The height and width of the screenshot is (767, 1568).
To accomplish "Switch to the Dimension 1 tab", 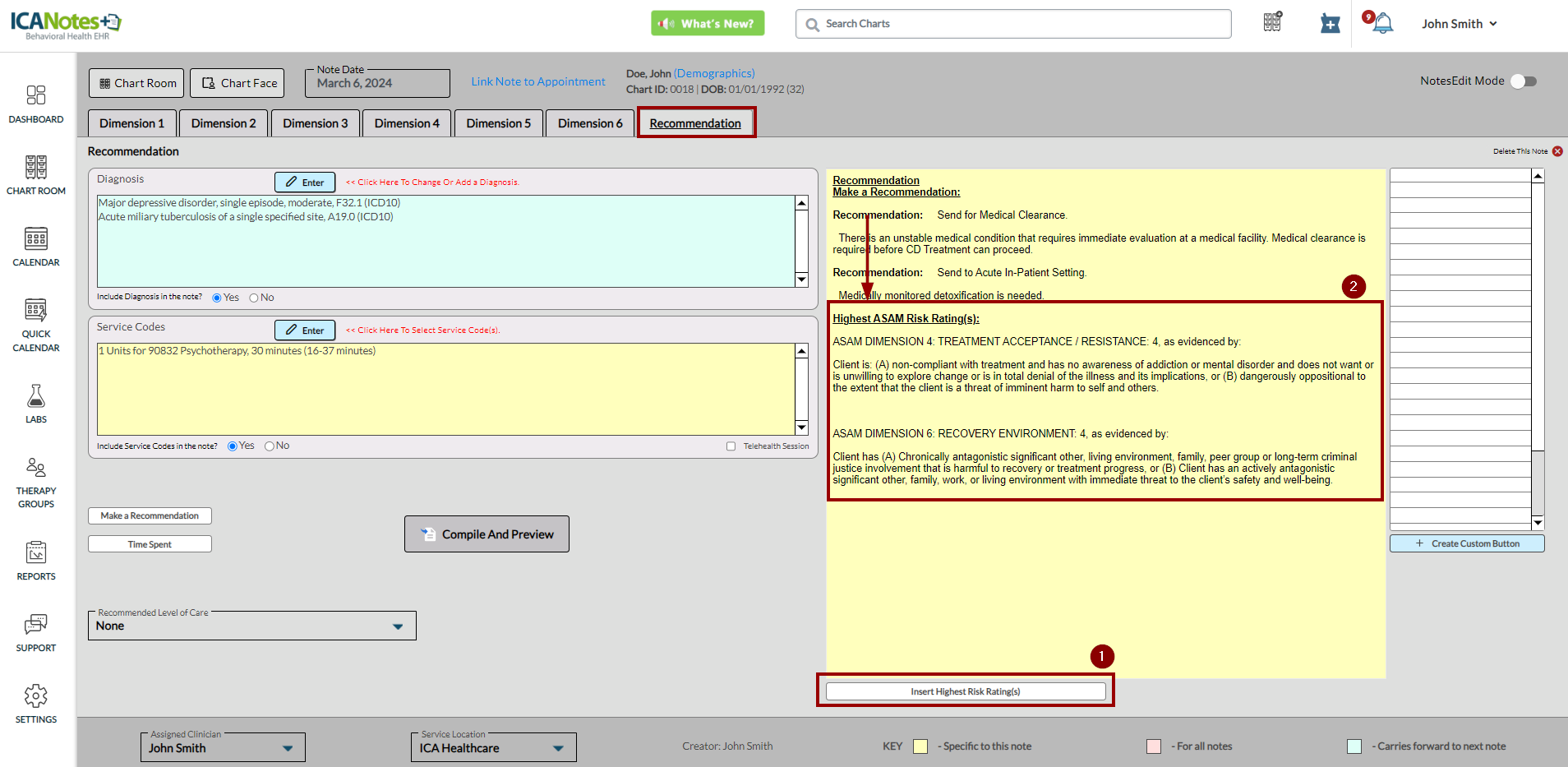I will pyautogui.click(x=131, y=123).
